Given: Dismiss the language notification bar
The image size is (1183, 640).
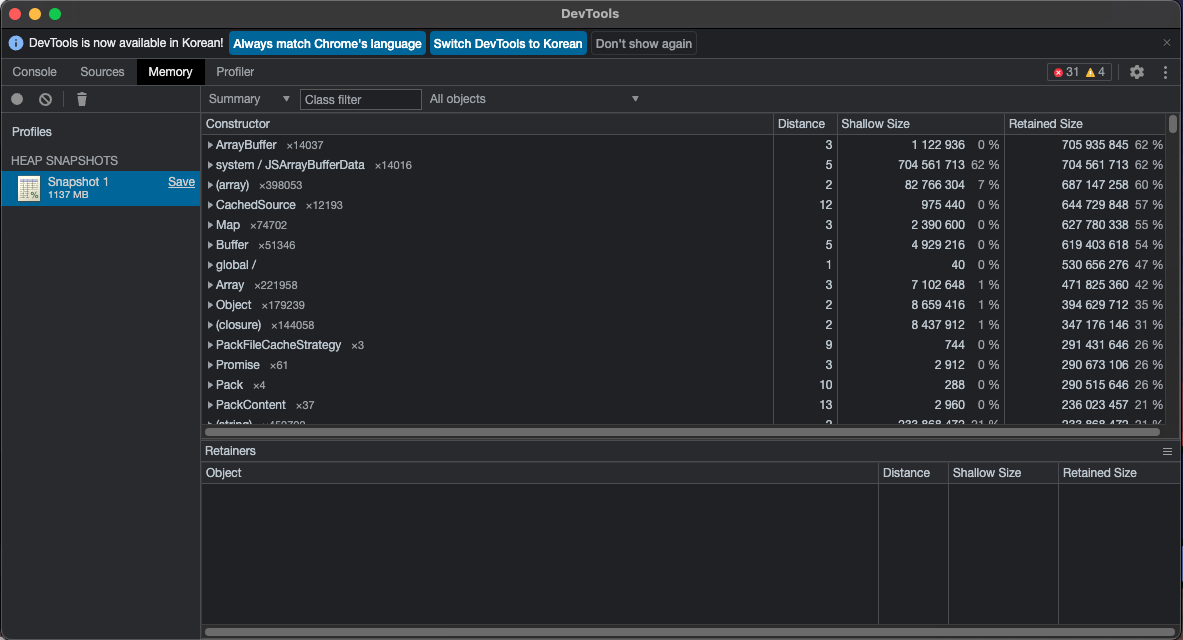Looking at the screenshot, I should (1166, 43).
